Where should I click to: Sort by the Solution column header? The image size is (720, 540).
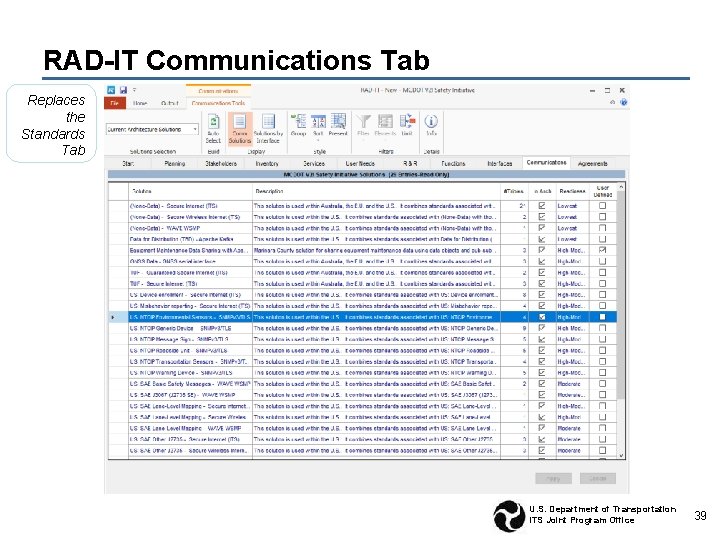click(191, 191)
